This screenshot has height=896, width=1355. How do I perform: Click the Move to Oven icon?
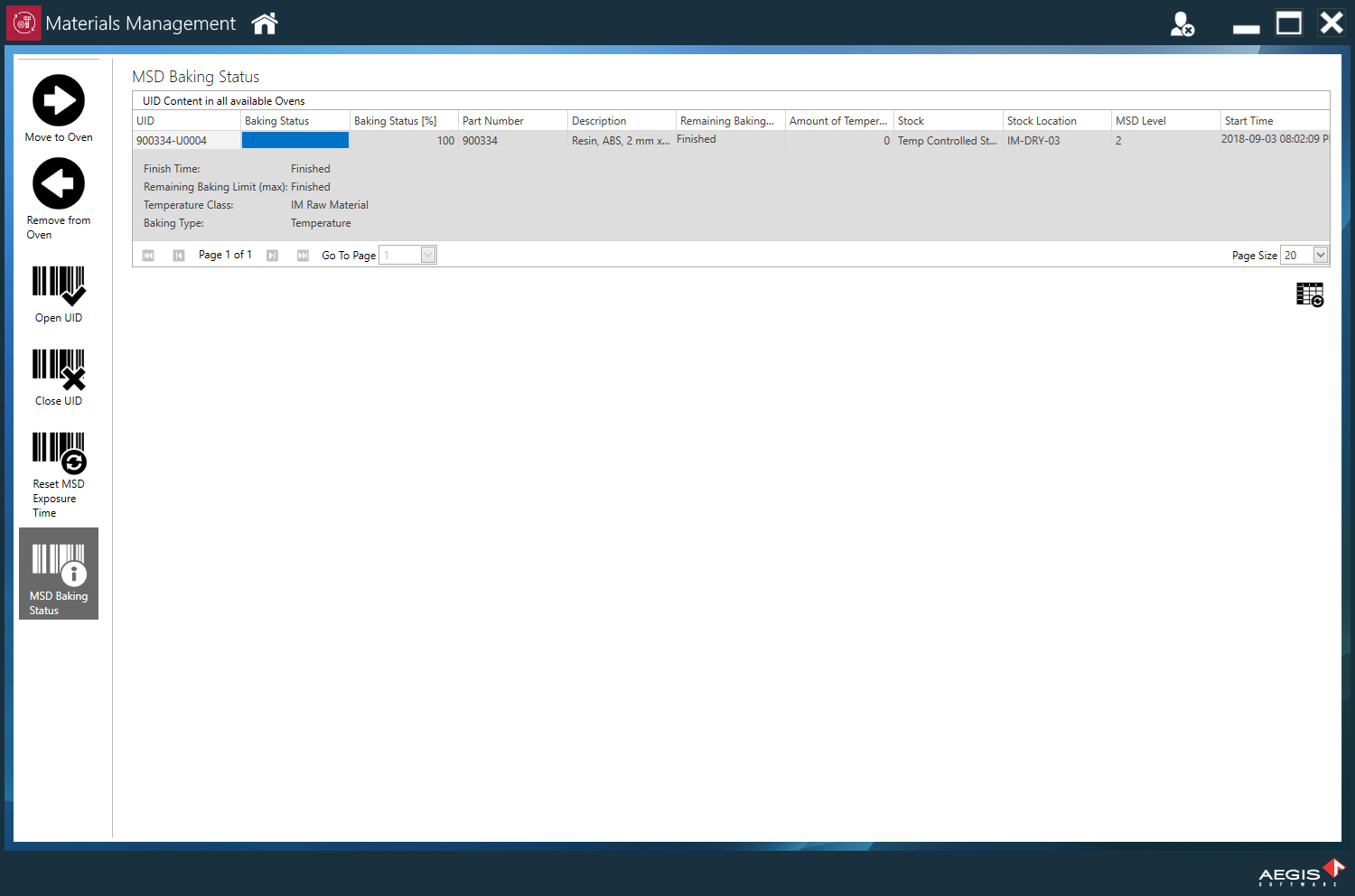(x=59, y=100)
